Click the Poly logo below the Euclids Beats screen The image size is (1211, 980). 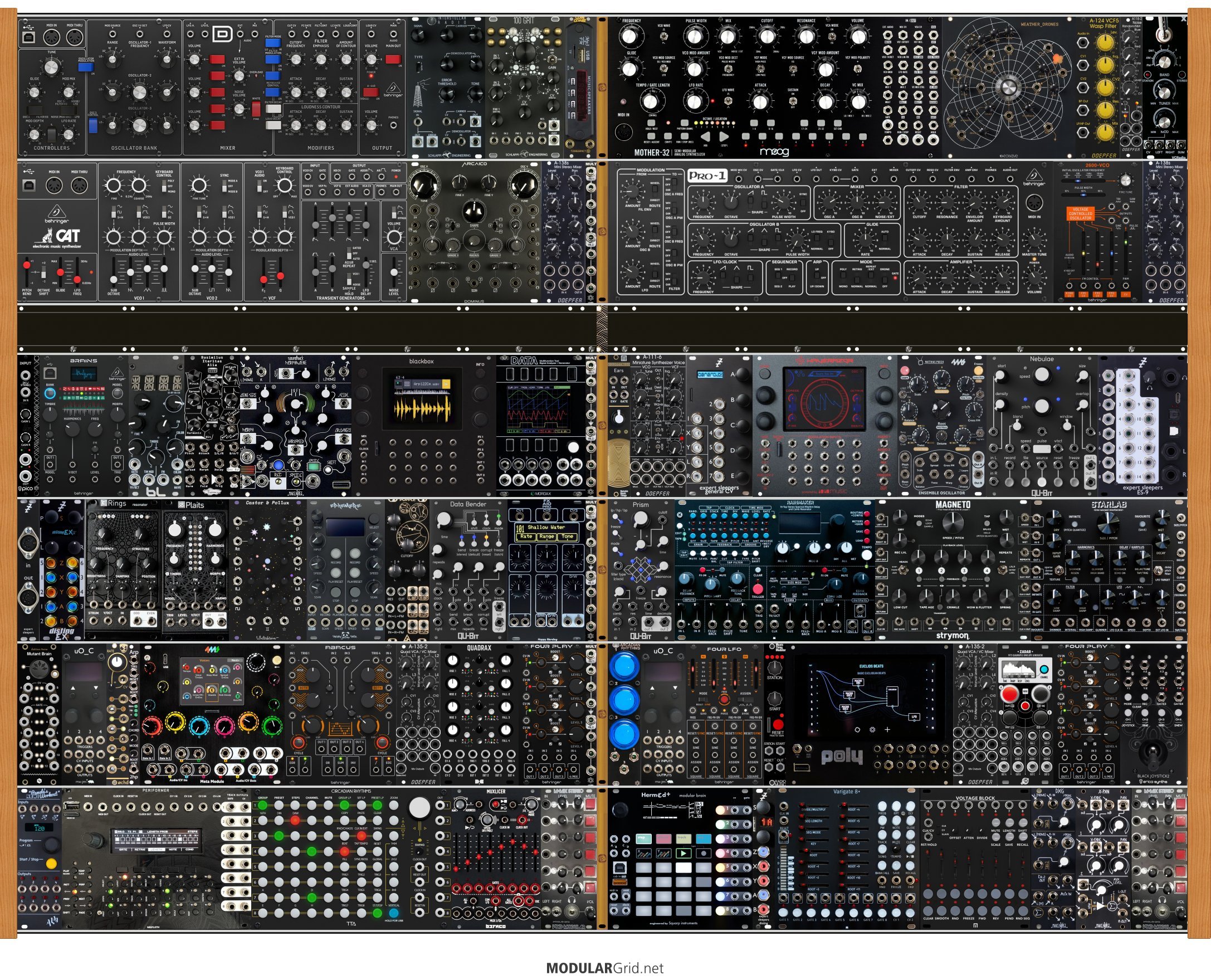point(841,757)
